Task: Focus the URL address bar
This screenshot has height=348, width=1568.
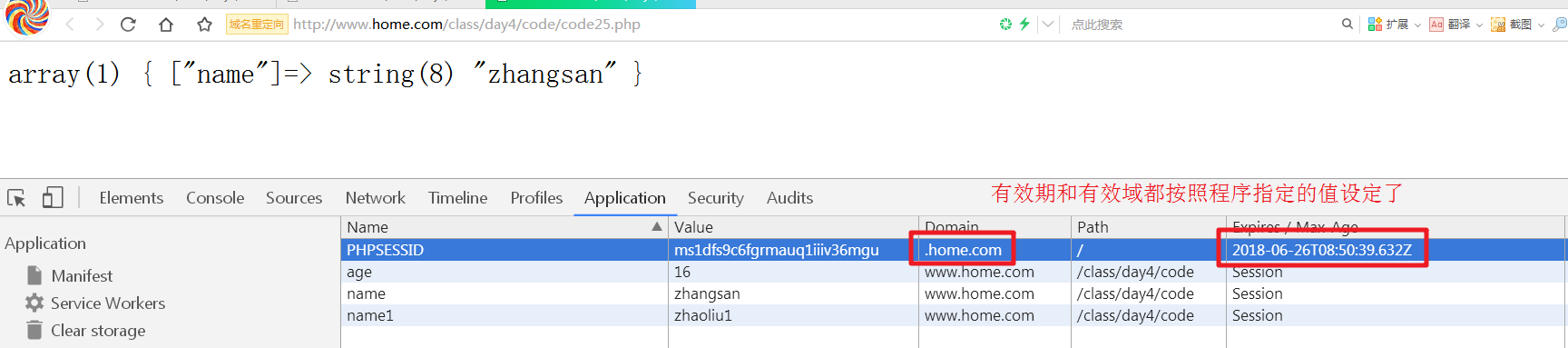Action: (466, 25)
